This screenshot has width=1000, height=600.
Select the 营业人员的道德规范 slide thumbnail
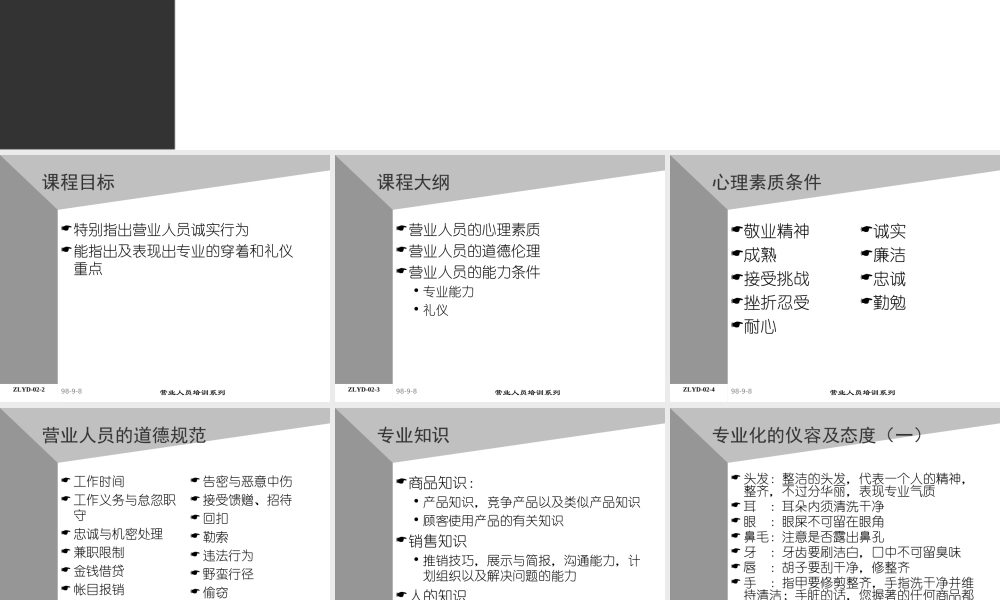click(x=165, y=504)
